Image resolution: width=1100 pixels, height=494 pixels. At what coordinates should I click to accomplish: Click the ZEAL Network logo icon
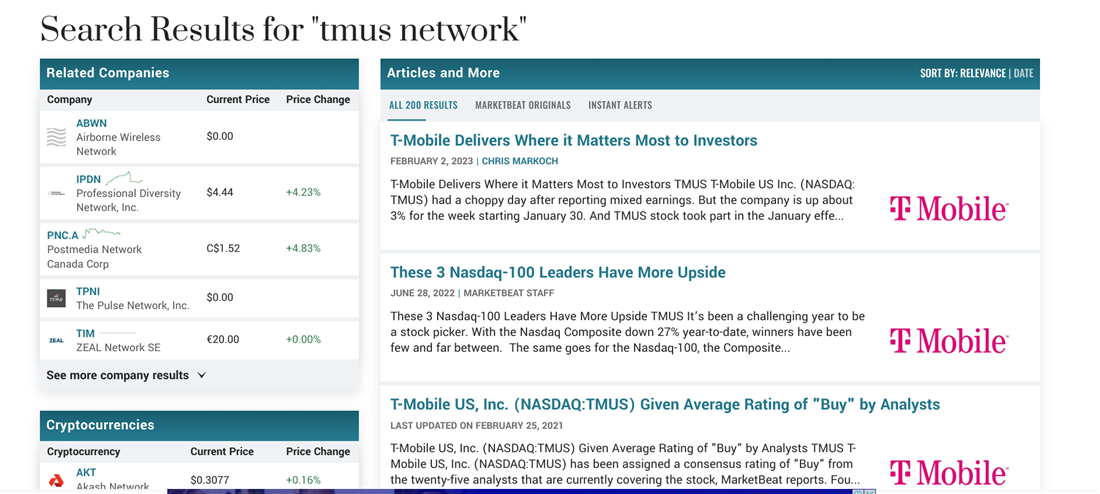[x=56, y=340]
